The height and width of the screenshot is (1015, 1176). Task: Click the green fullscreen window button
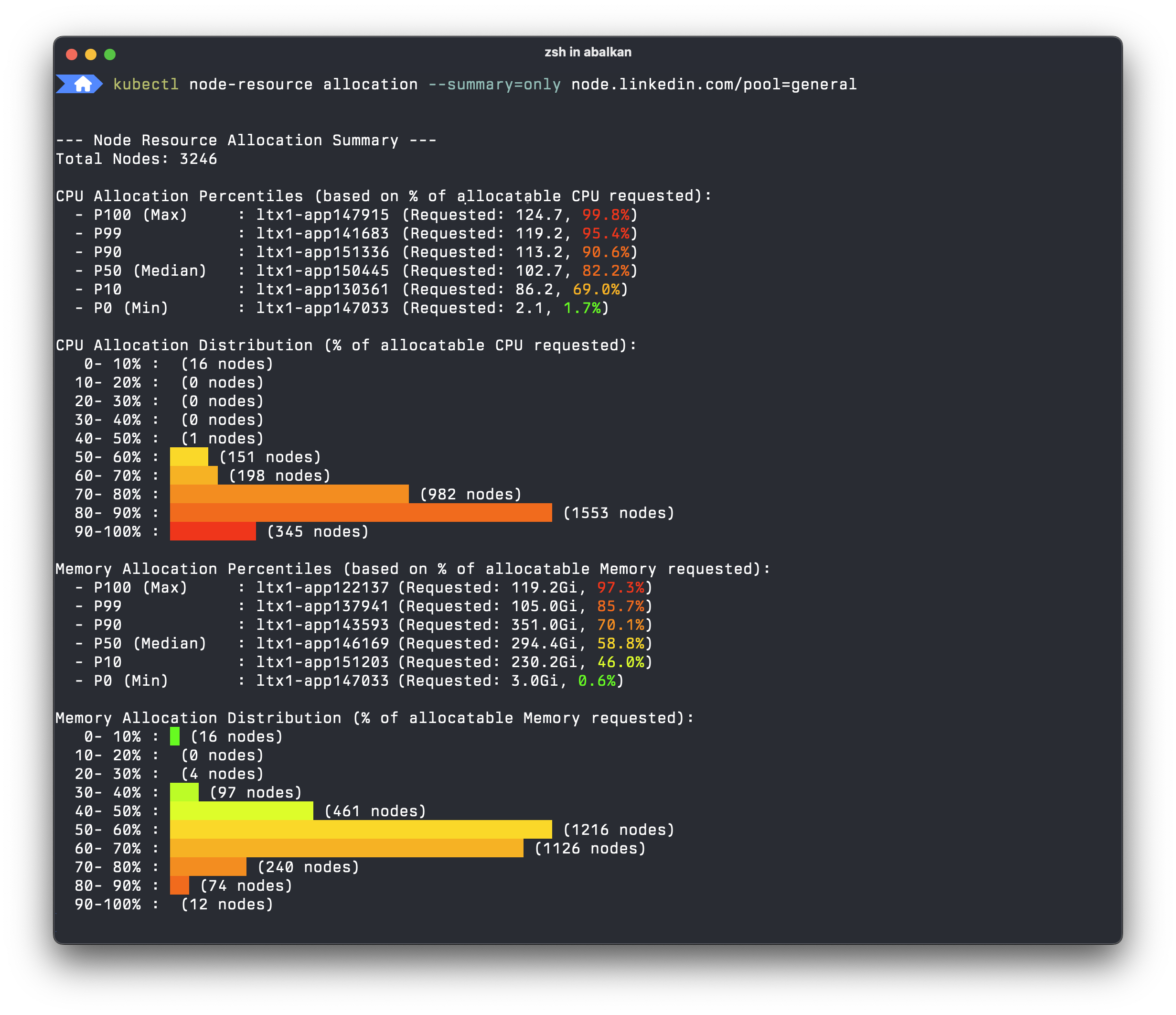[x=110, y=54]
